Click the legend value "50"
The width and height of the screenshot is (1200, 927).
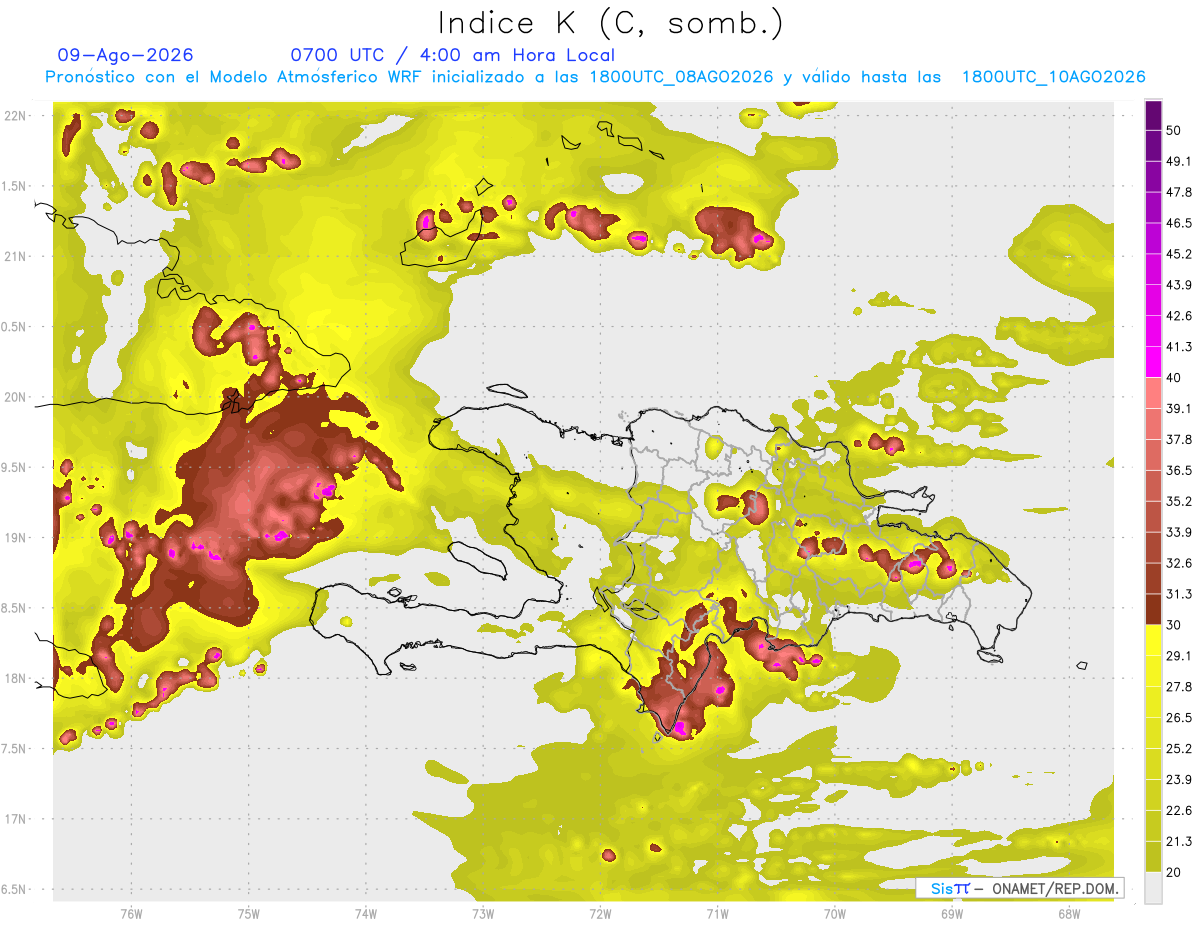click(1174, 130)
